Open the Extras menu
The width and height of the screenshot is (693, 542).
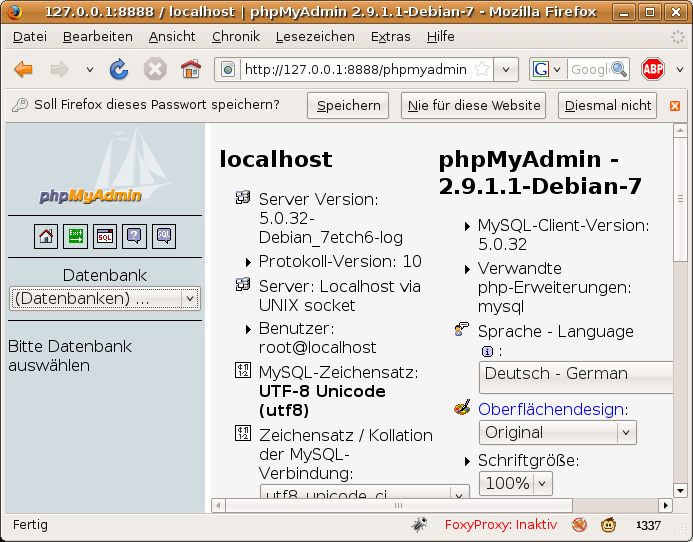(391, 37)
